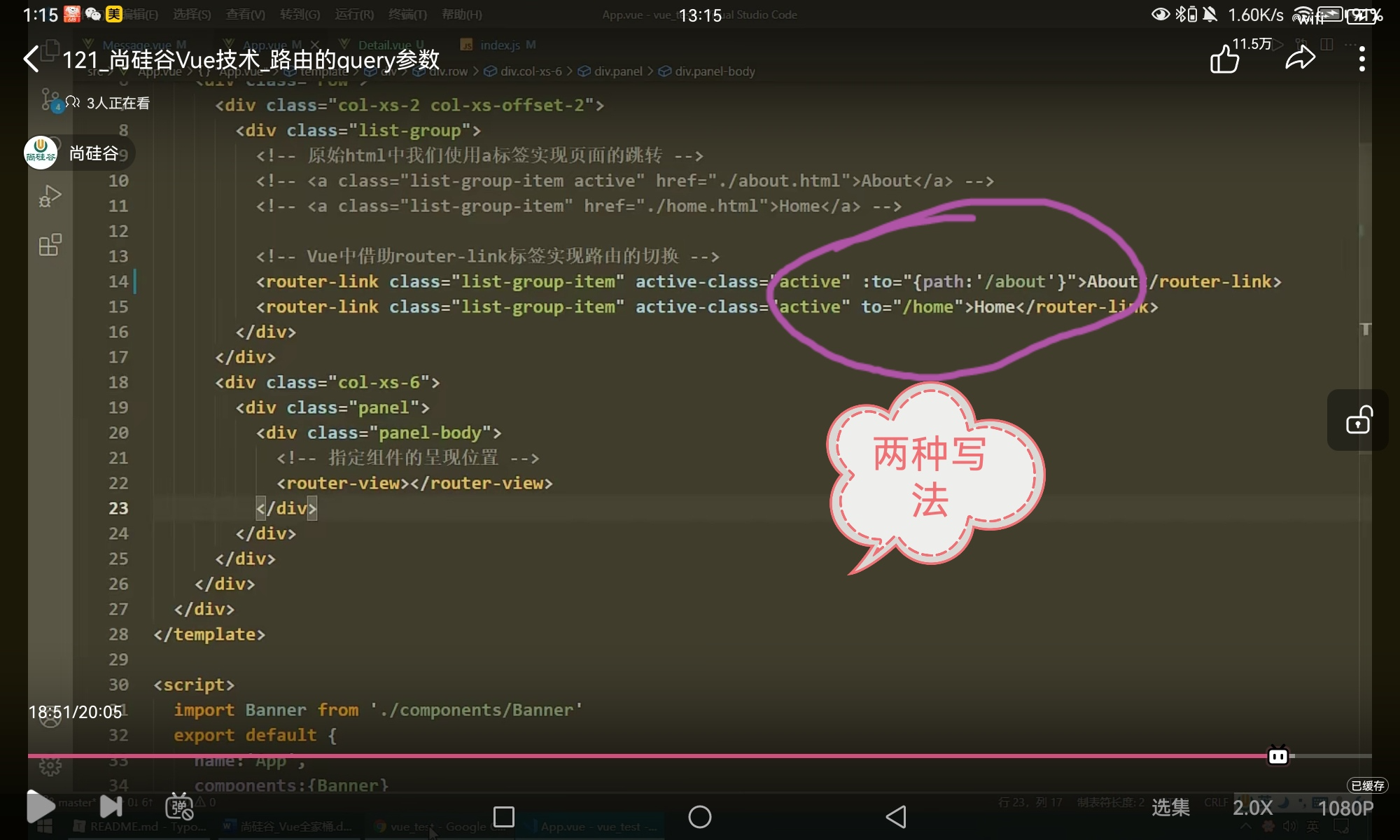
Task: Like the video with the thumbs-up icon
Action: click(x=1225, y=59)
